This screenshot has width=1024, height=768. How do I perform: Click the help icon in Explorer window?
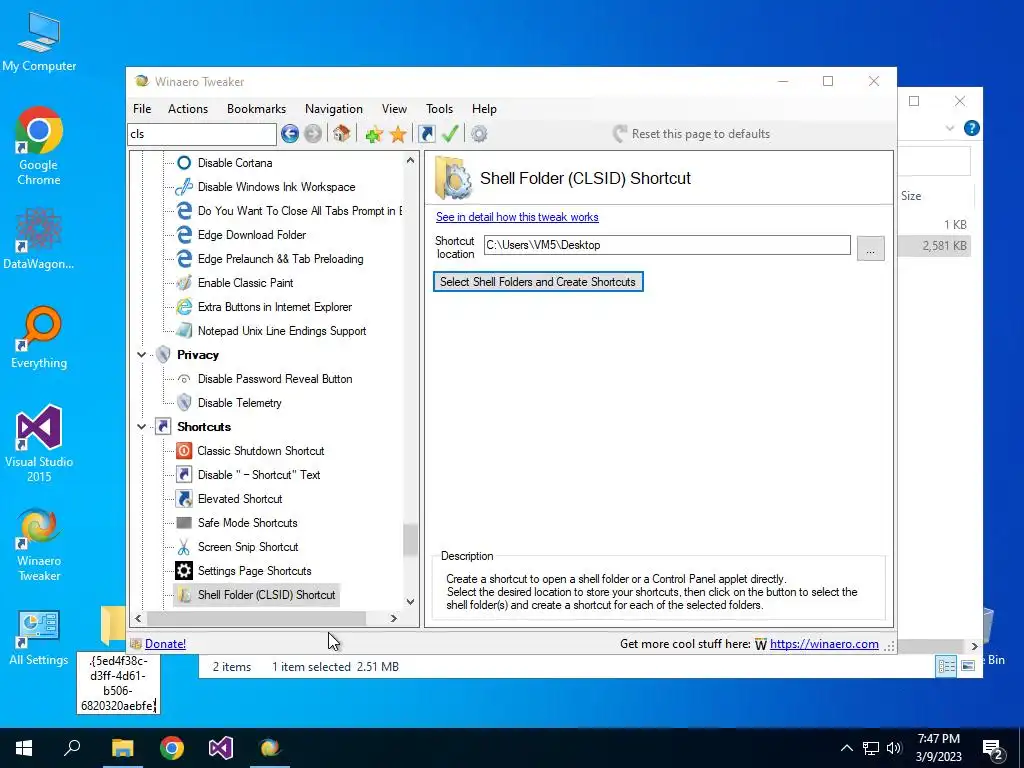(972, 128)
